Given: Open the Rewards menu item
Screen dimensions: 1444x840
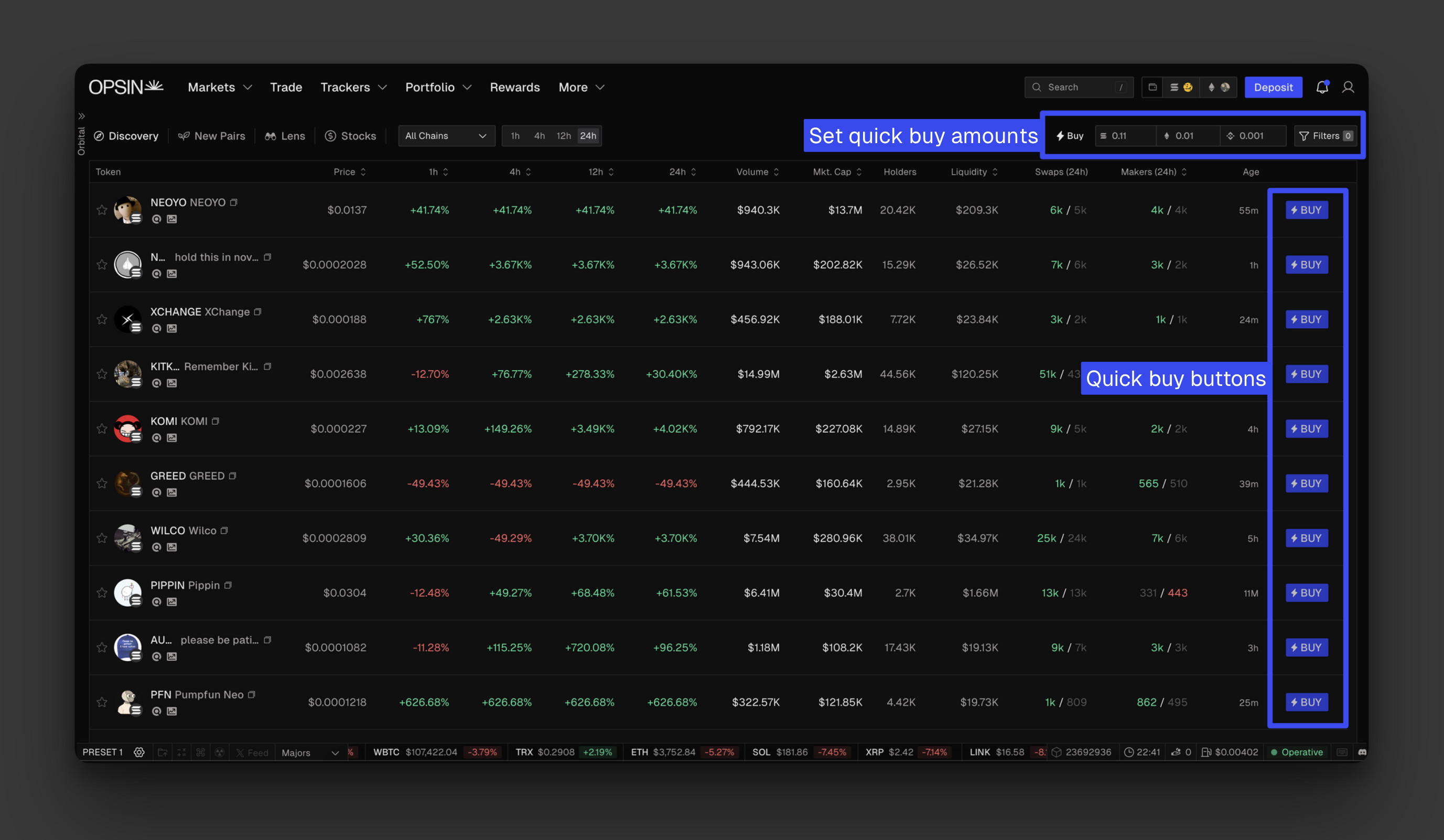Looking at the screenshot, I should coord(514,87).
